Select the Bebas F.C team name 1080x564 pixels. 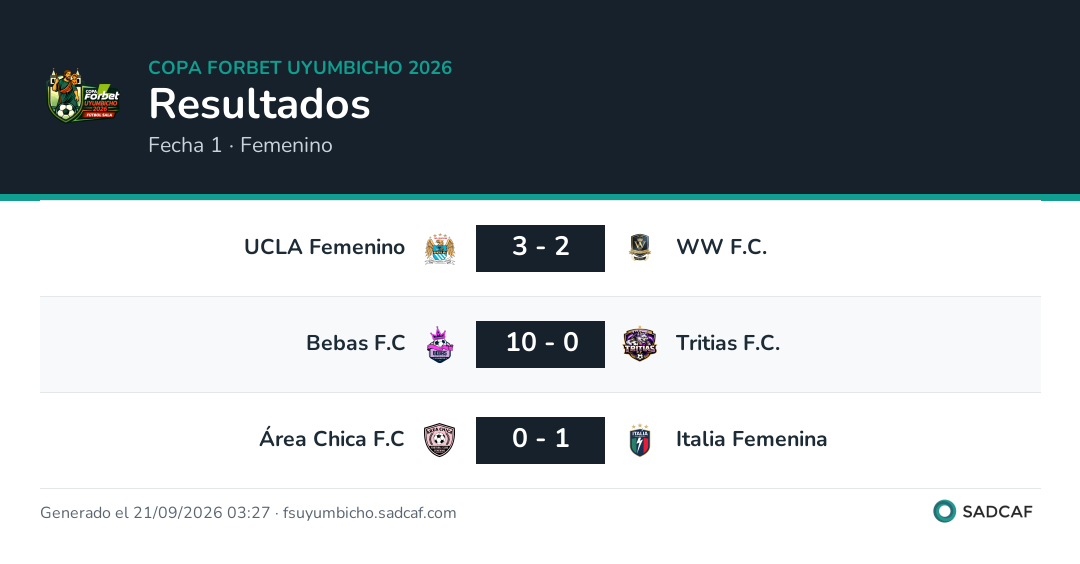coord(355,343)
